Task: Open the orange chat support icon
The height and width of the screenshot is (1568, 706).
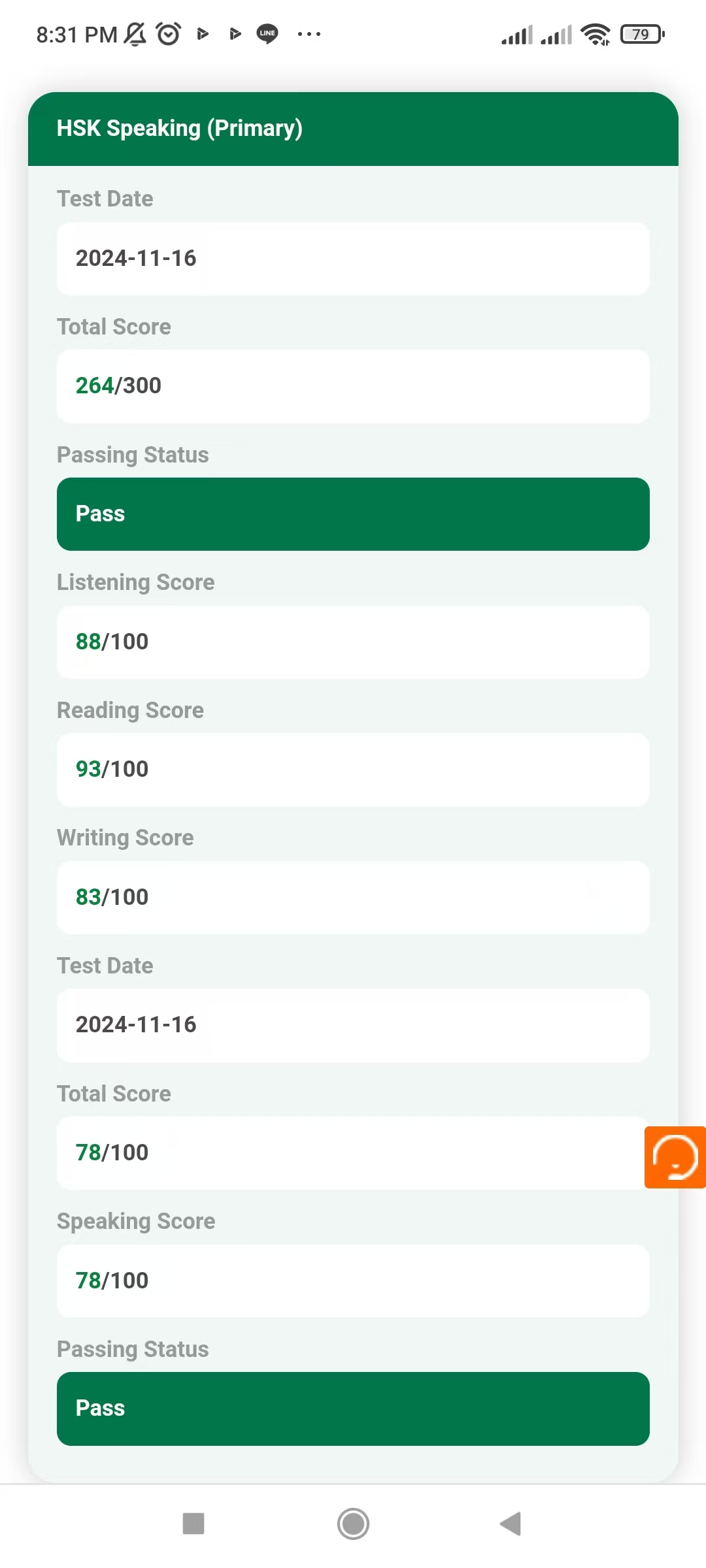Action: pos(675,1157)
